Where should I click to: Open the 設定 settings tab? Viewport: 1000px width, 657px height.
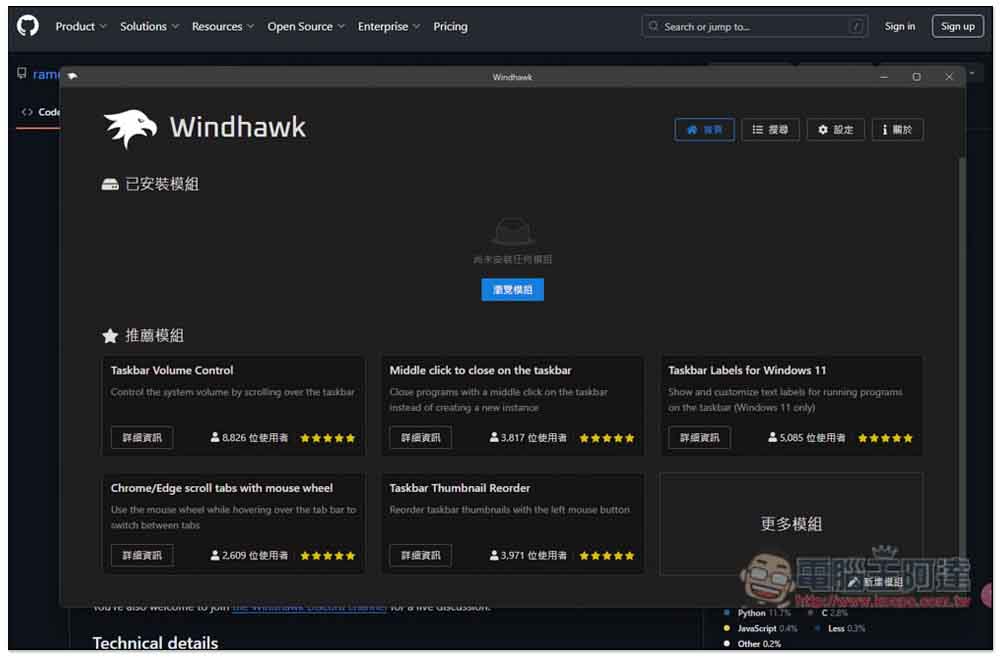(835, 129)
